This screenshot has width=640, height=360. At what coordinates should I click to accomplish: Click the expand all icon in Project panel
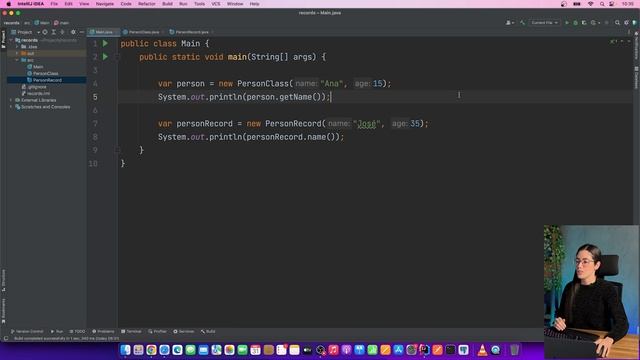pos(53,32)
